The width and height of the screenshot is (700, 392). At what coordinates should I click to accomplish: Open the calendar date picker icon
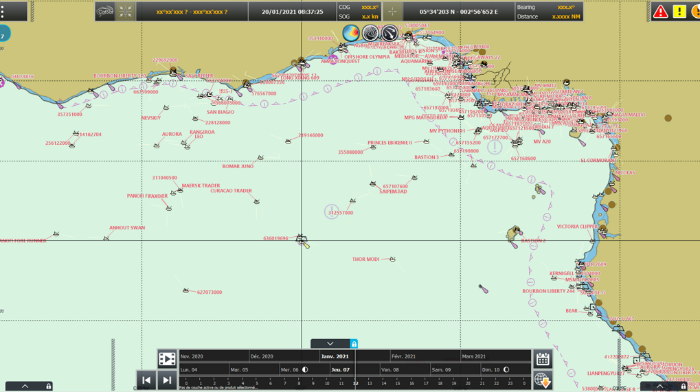542,359
